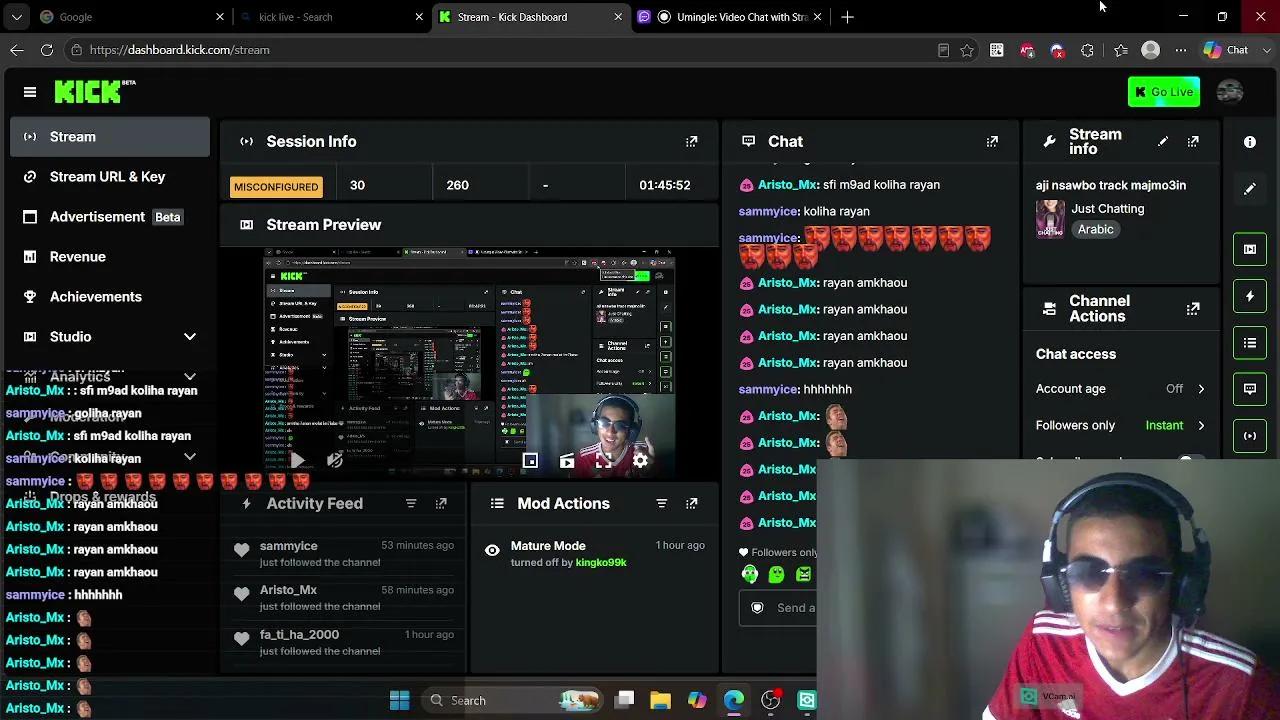Pop out the Mod Actions panel
The image size is (1280, 720).
click(692, 504)
